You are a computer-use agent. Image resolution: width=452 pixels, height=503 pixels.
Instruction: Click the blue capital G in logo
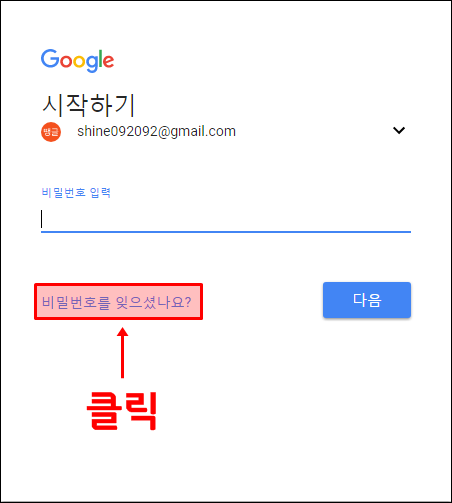click(x=50, y=59)
